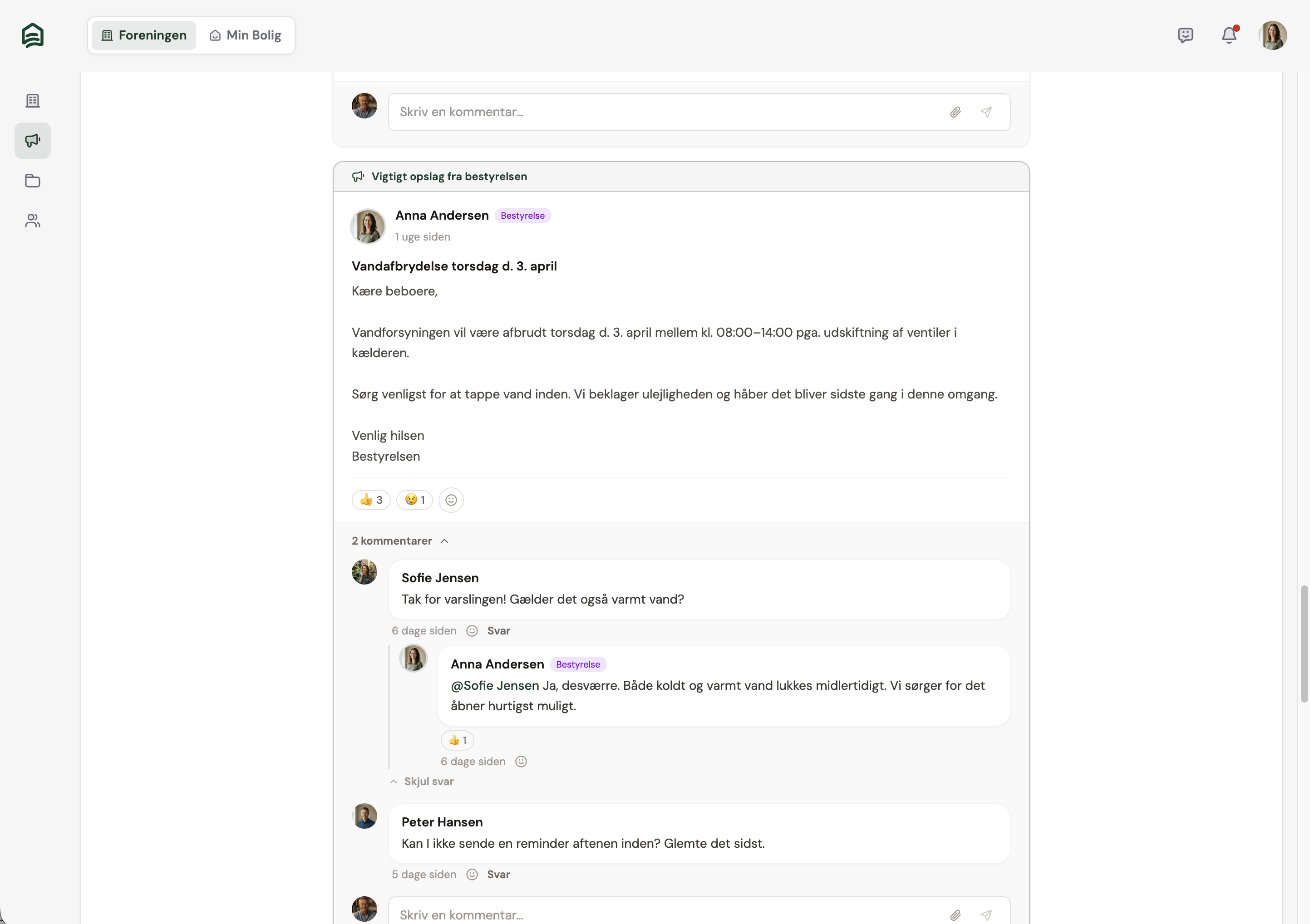Switch to the Min Bolig tab
This screenshot has height=924, width=1310.
(246, 35)
